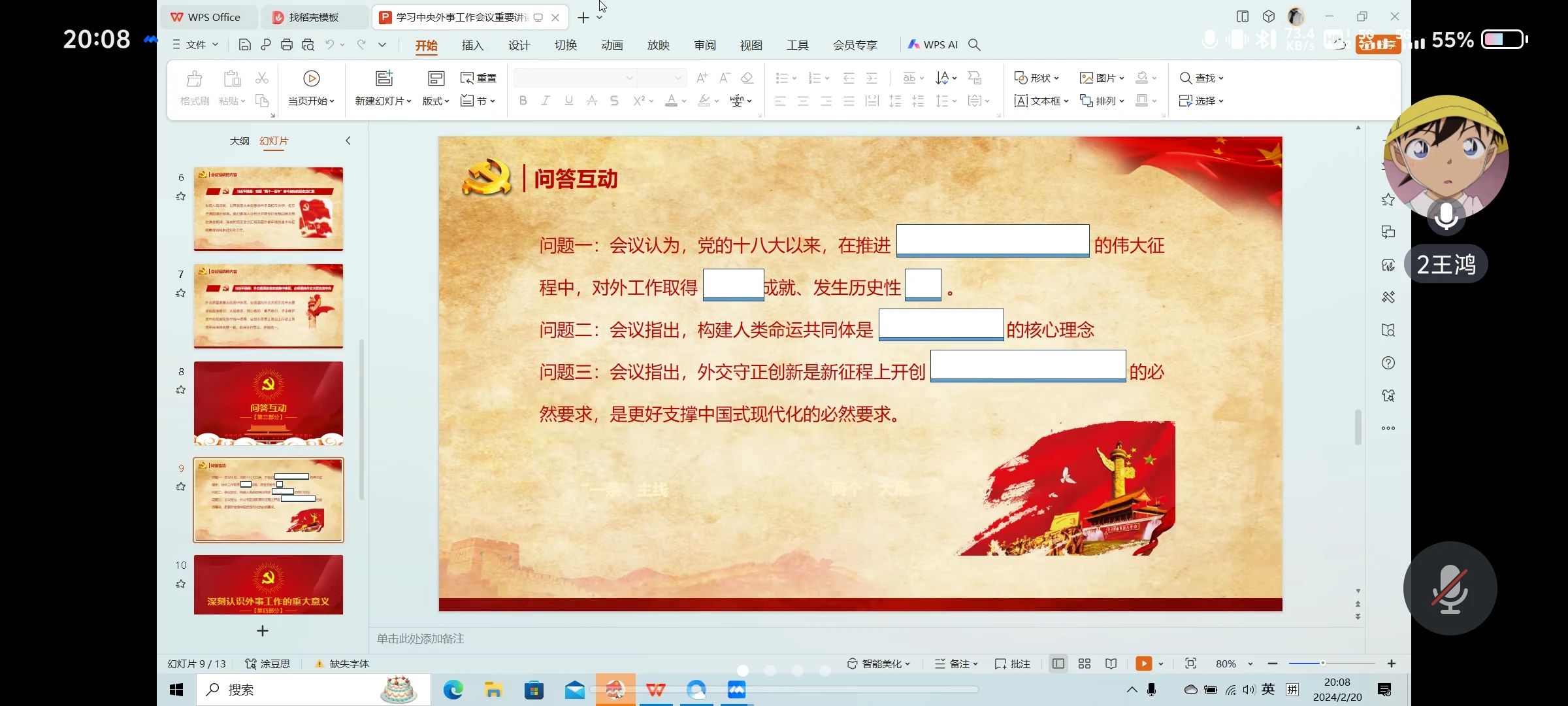The height and width of the screenshot is (706, 1568).
Task: Click the undo arrow icon
Action: click(x=330, y=44)
